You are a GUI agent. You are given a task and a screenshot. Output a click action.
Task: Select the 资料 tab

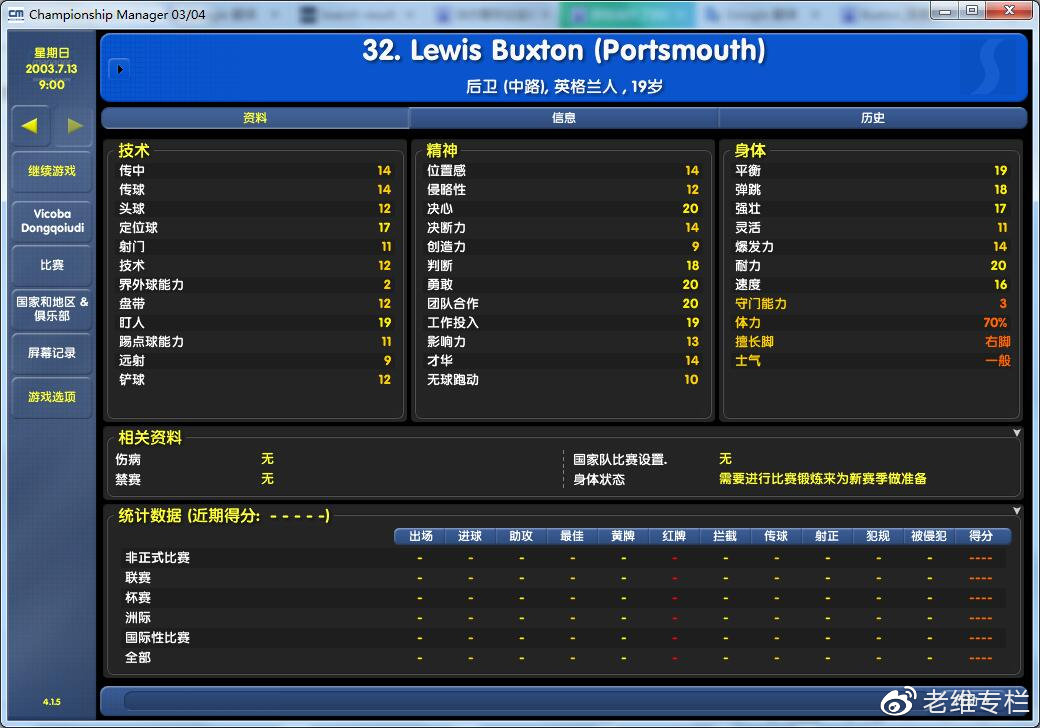click(x=255, y=118)
